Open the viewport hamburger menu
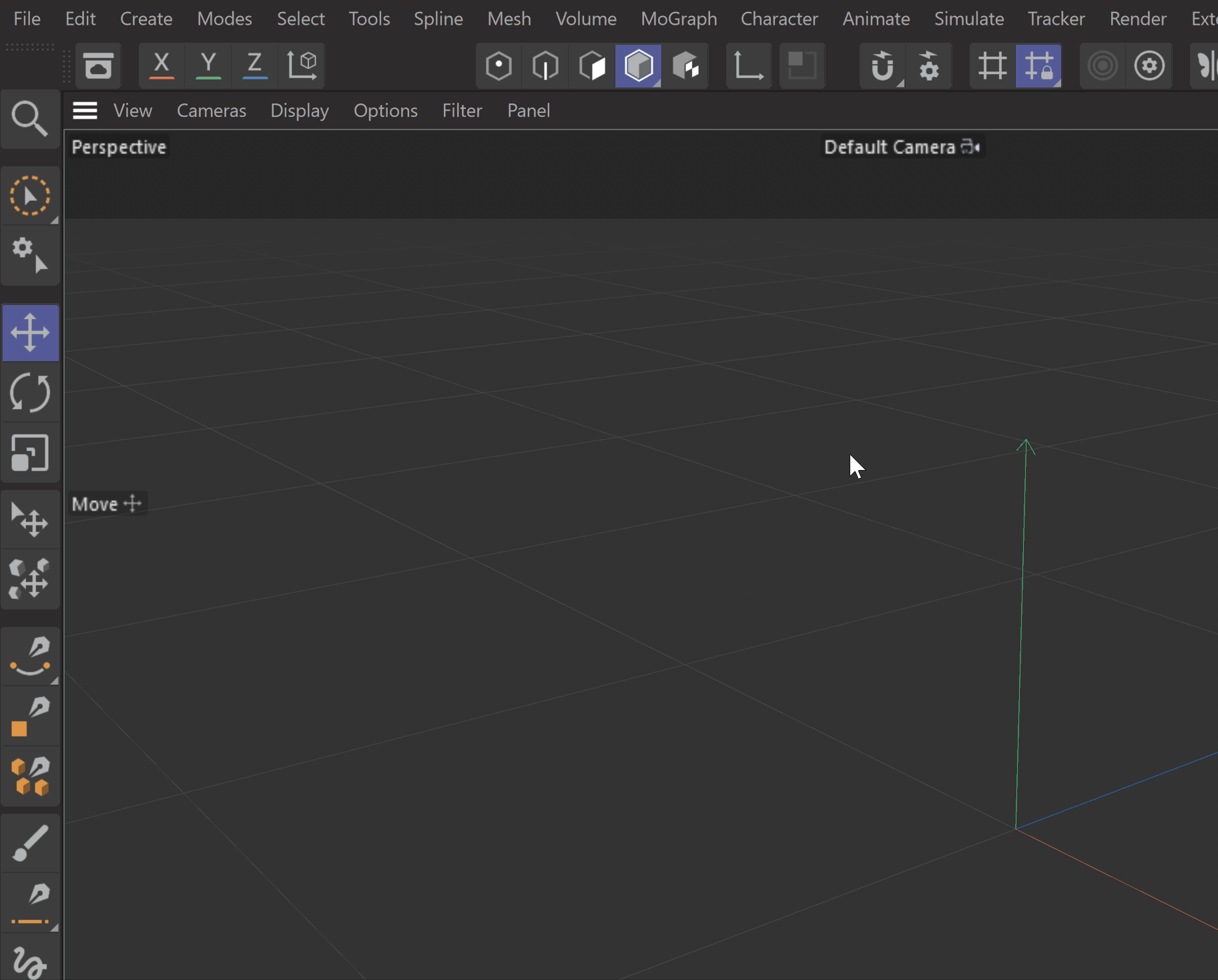The height and width of the screenshot is (980, 1218). 85,111
